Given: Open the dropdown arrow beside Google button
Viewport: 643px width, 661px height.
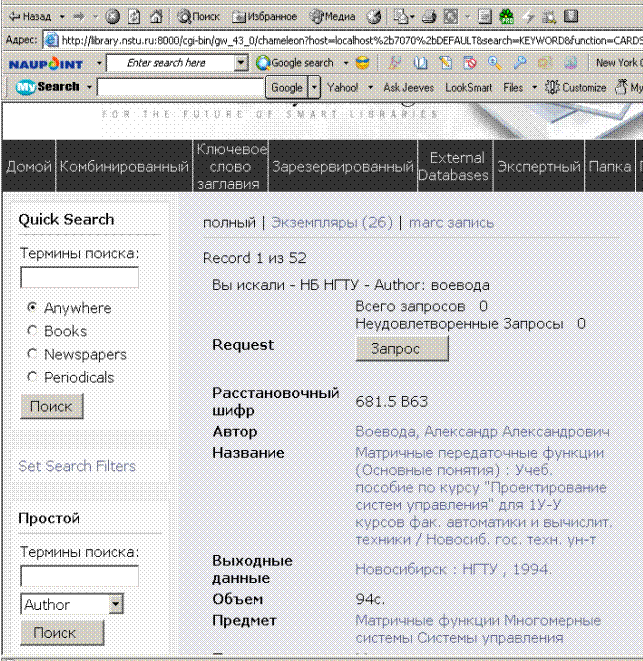Looking at the screenshot, I should click(x=315, y=87).
